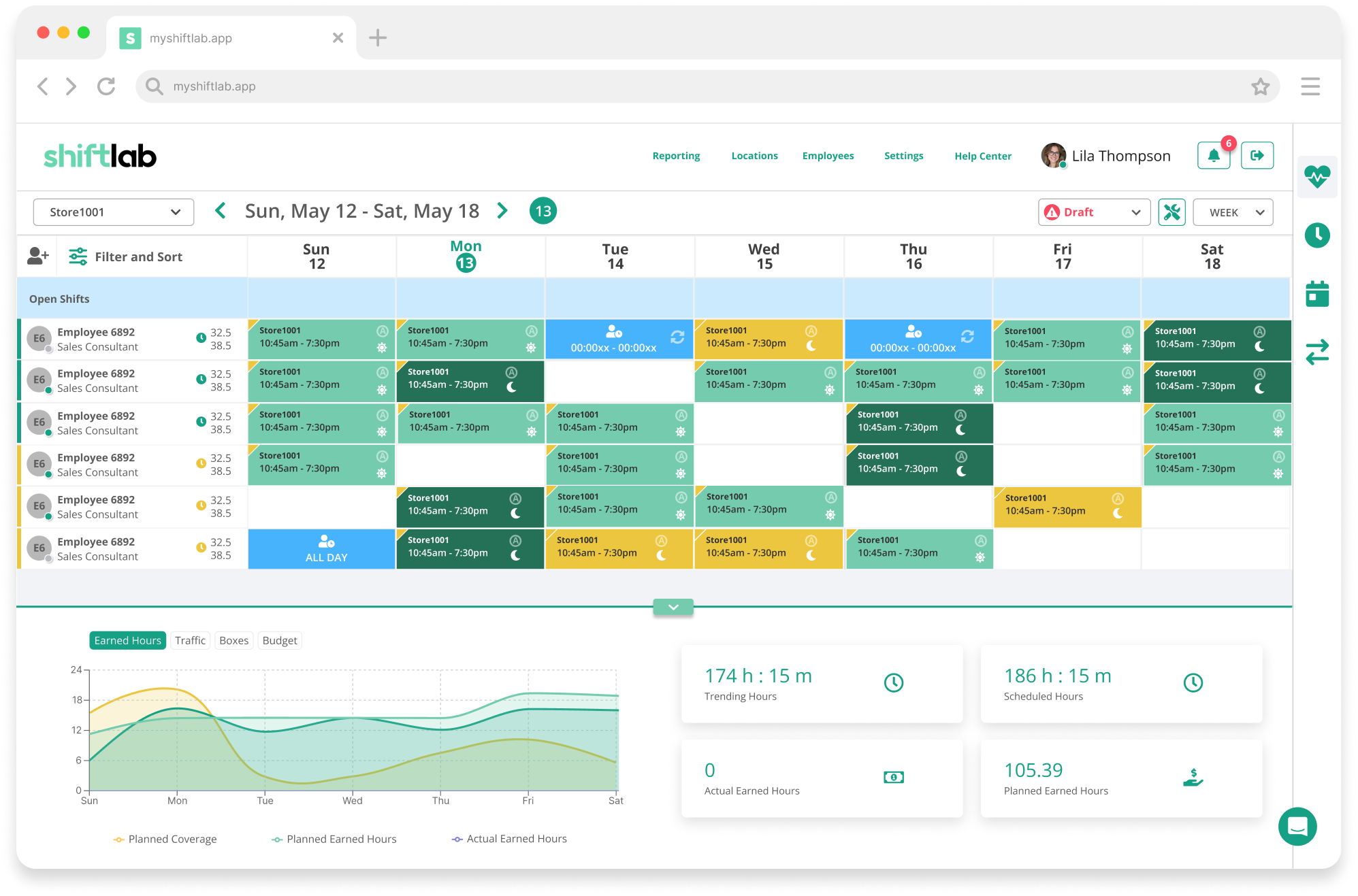Viewport: 1358px width, 896px height.
Task: Toggle the Actual Earned Hours legend item
Action: pos(509,838)
